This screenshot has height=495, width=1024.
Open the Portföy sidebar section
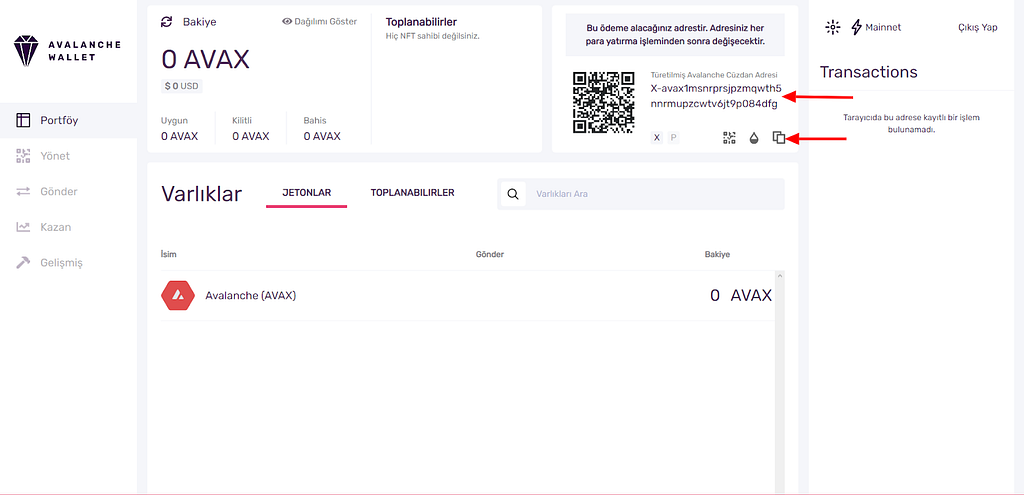click(68, 120)
